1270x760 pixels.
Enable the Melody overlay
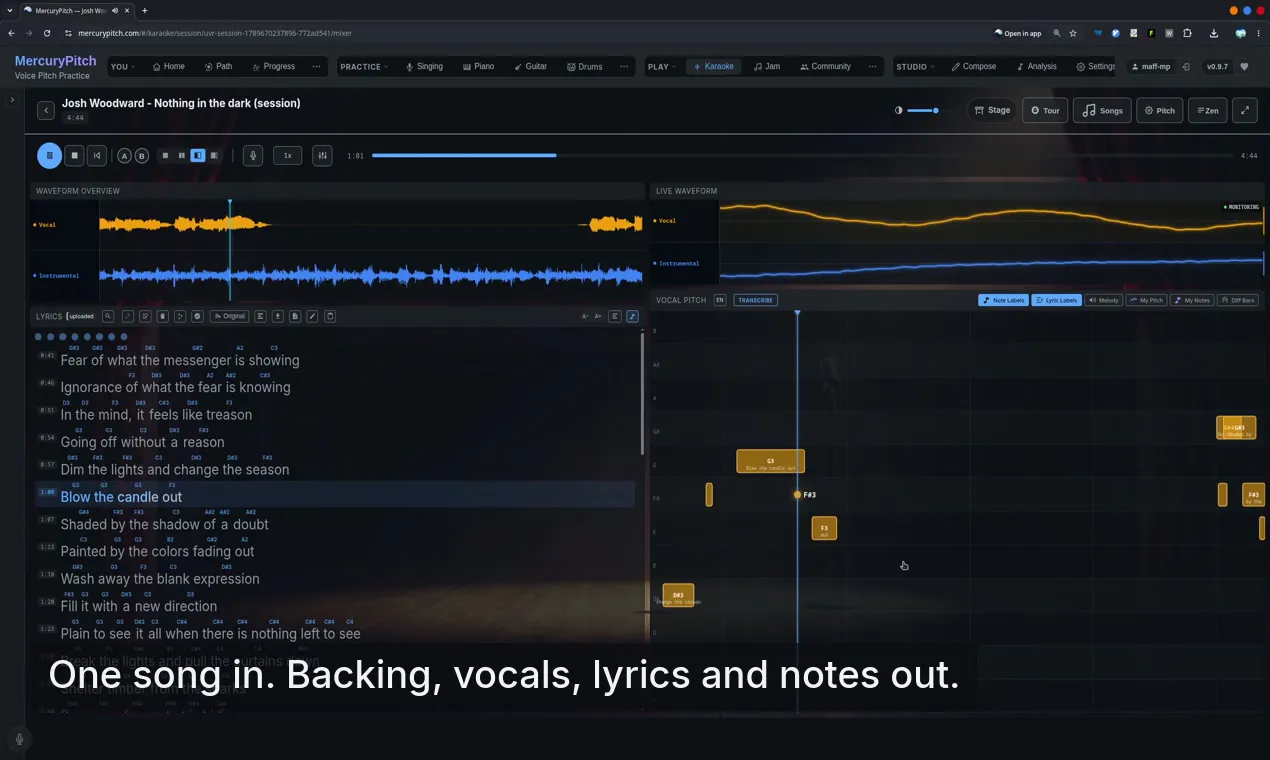1104,300
